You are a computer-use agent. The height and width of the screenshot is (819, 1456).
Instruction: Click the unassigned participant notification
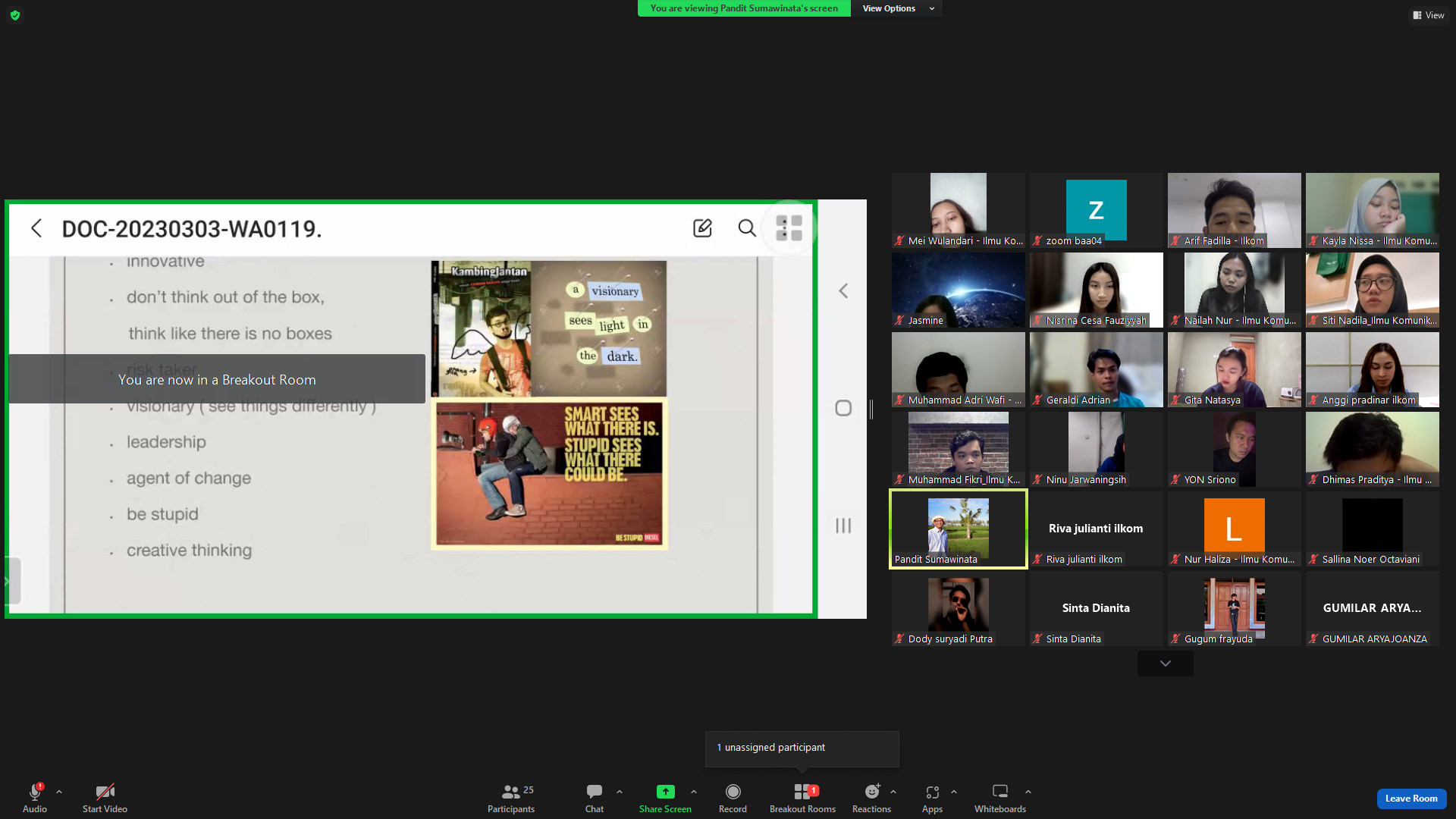pyautogui.click(x=802, y=748)
